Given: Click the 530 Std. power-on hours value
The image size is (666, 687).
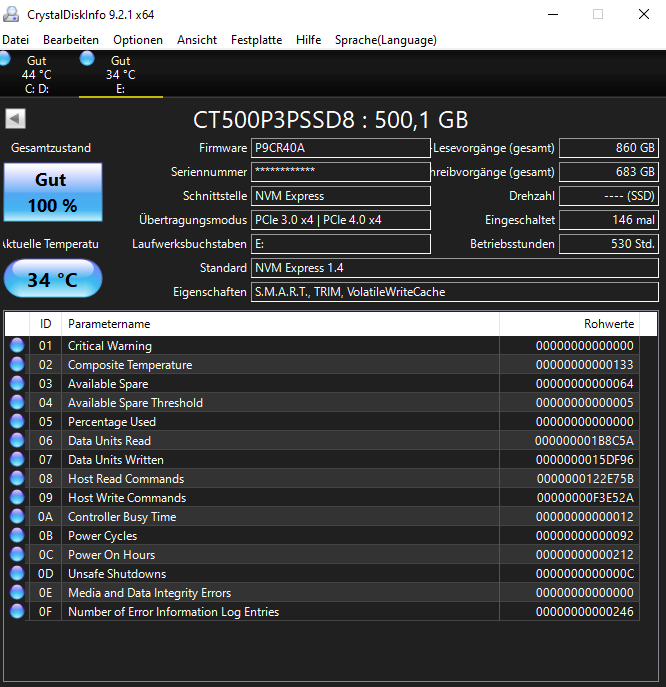Looking at the screenshot, I should pyautogui.click(x=609, y=244).
